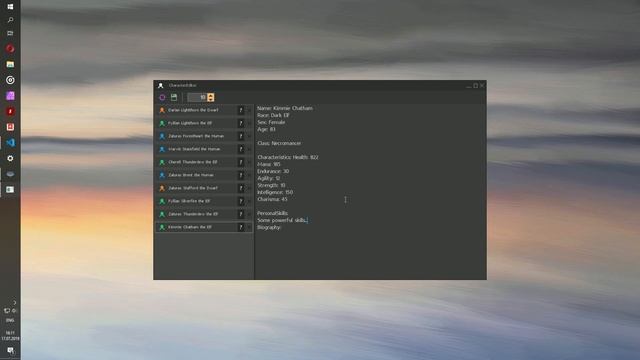Select the 'Zaluras Stafford the Dwarf' row
Viewport: 640px width, 360px height.
tap(204, 188)
